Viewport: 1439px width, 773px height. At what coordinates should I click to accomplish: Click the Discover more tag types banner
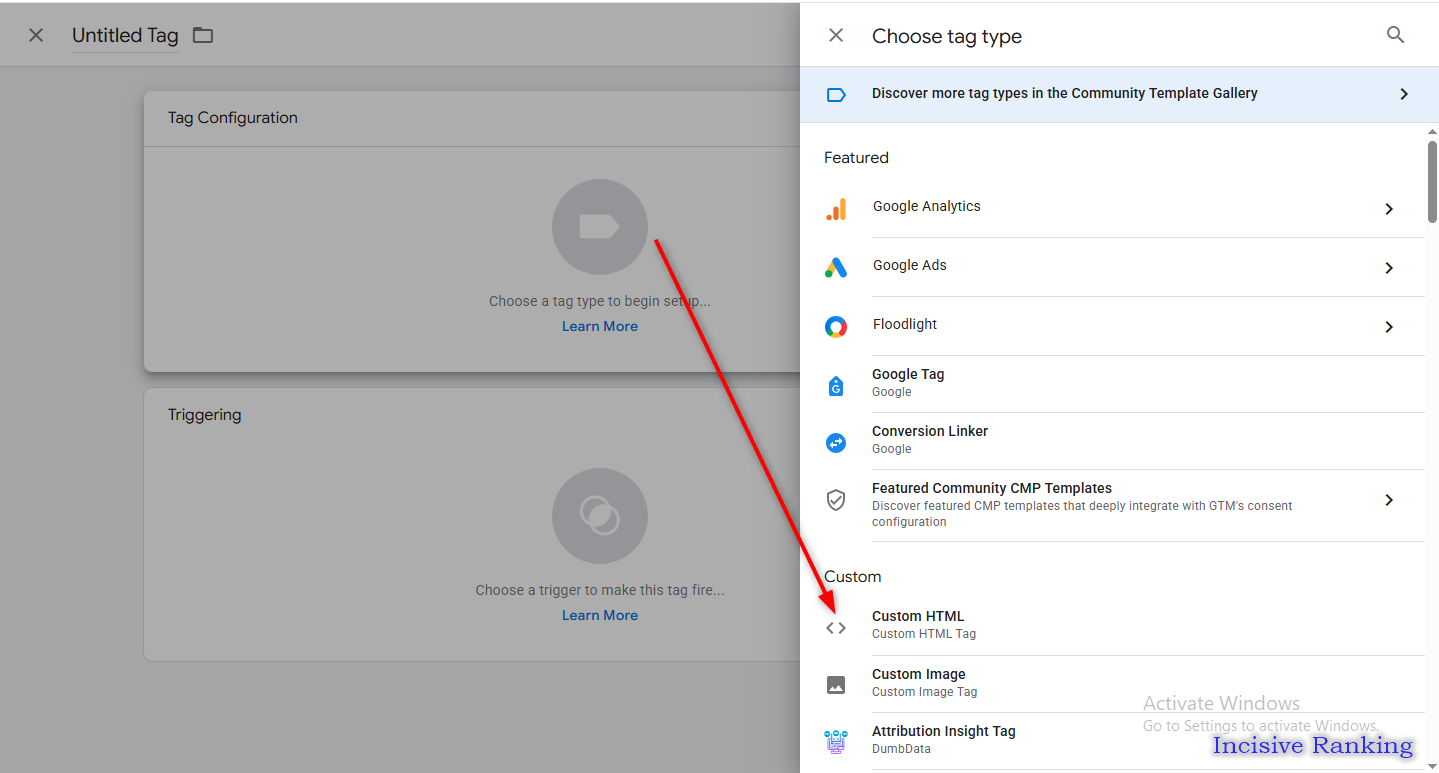[x=1119, y=94]
